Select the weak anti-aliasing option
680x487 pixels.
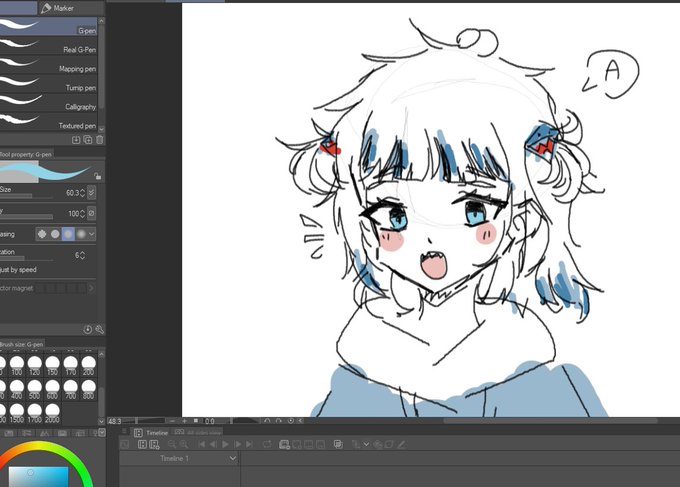click(x=55, y=234)
